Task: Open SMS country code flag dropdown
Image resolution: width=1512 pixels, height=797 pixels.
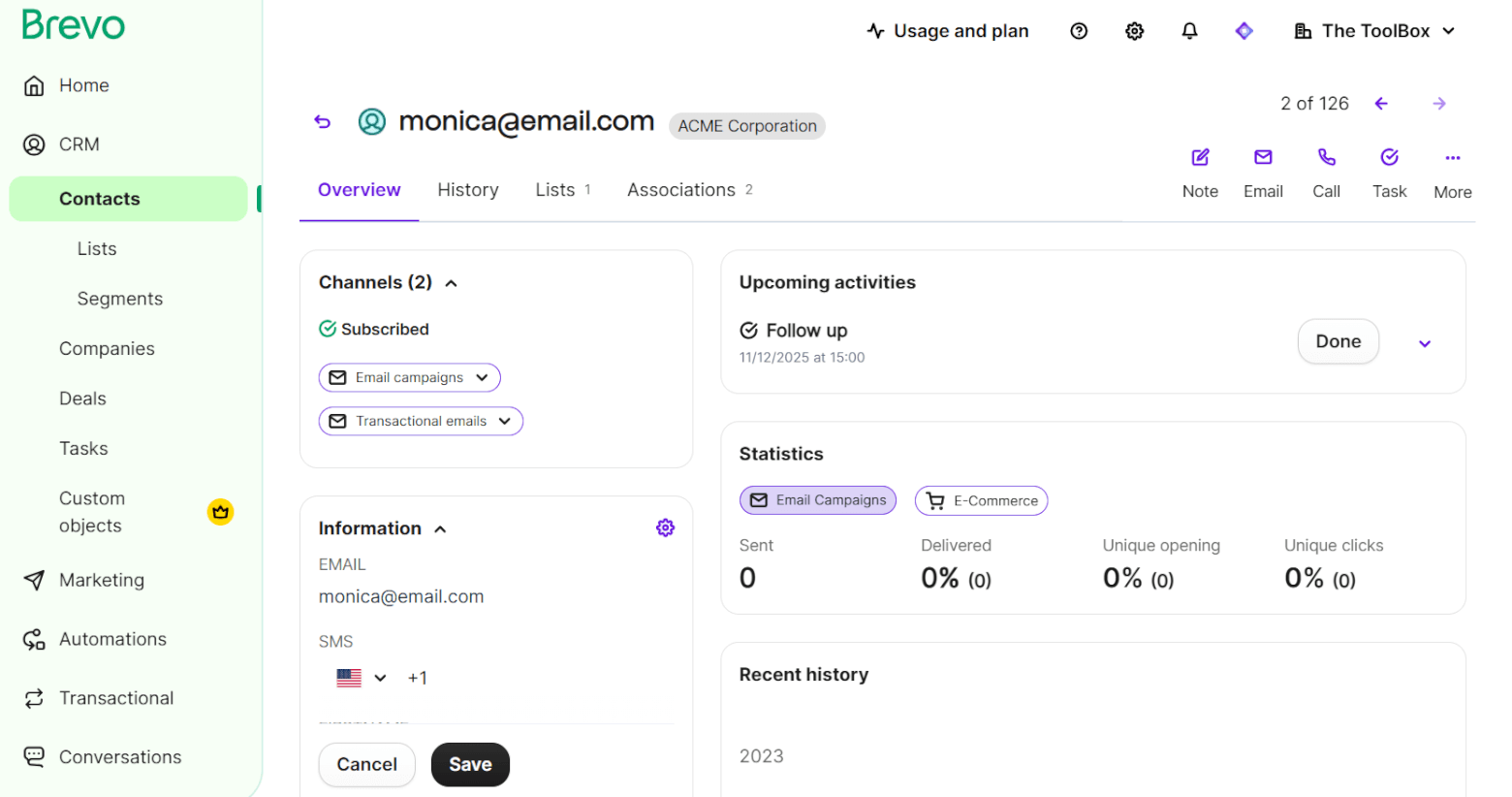Action: [x=362, y=678]
